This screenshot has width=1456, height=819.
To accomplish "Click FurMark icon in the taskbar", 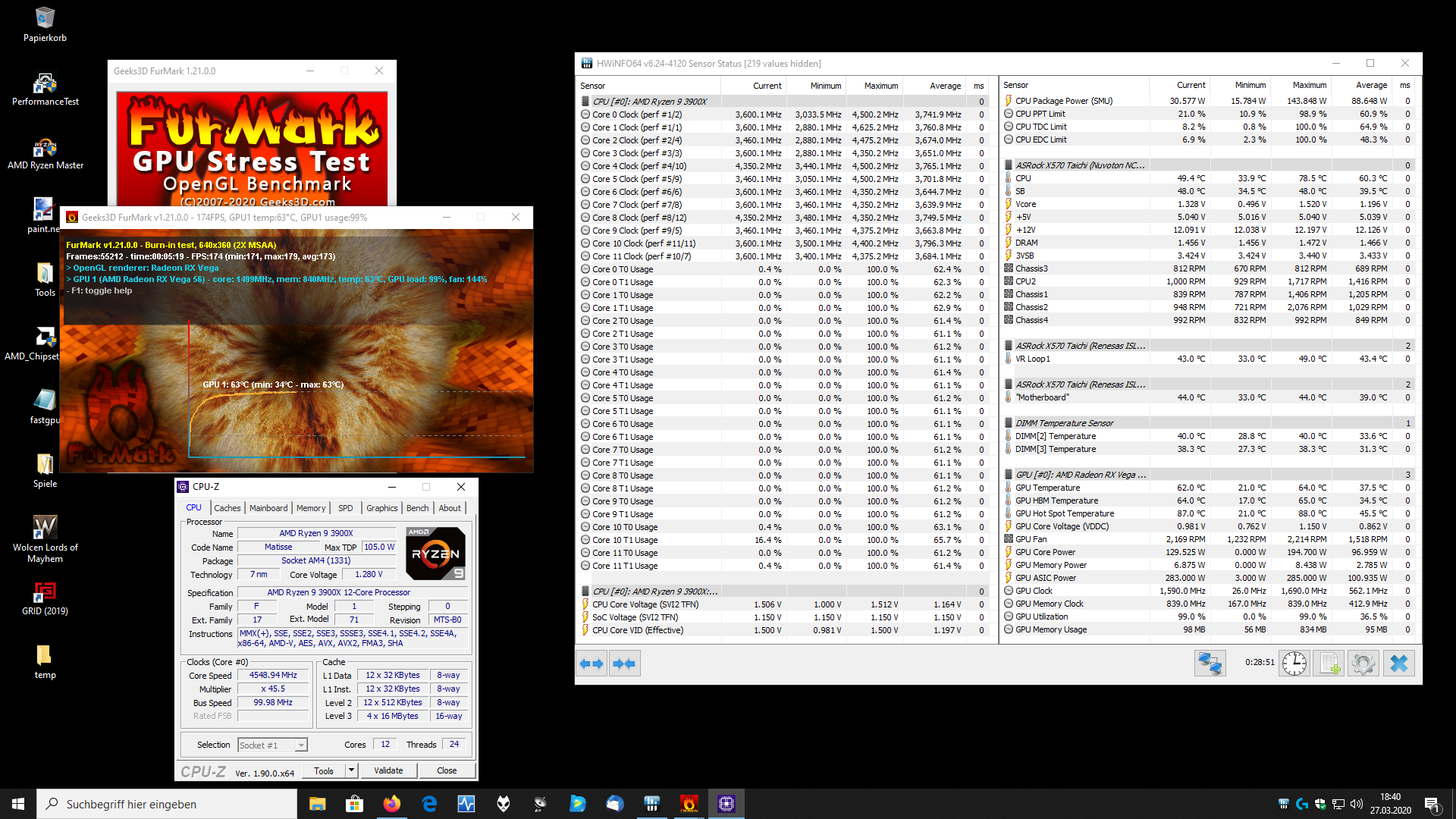I will point(689,804).
